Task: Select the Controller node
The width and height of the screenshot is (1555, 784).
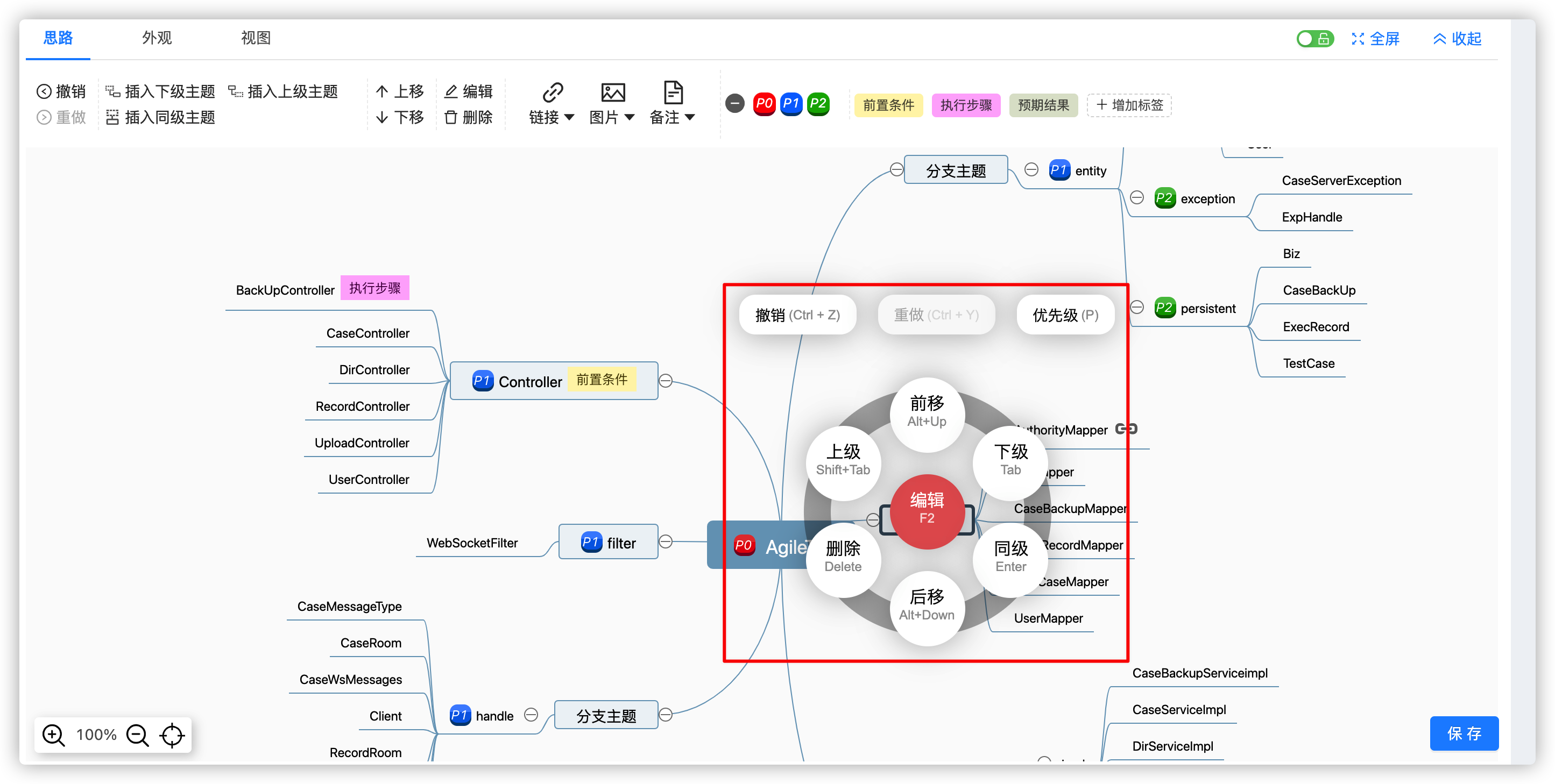Action: pos(554,381)
